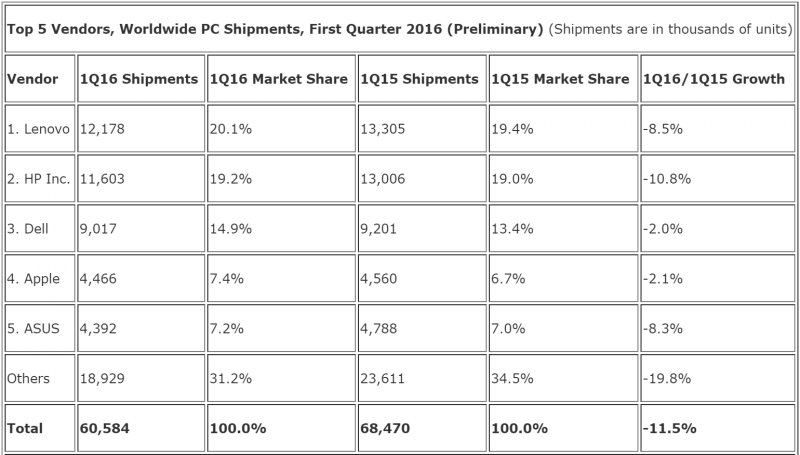Select Dell's 14.9% market share cell
The image size is (800, 455).
coord(228,229)
